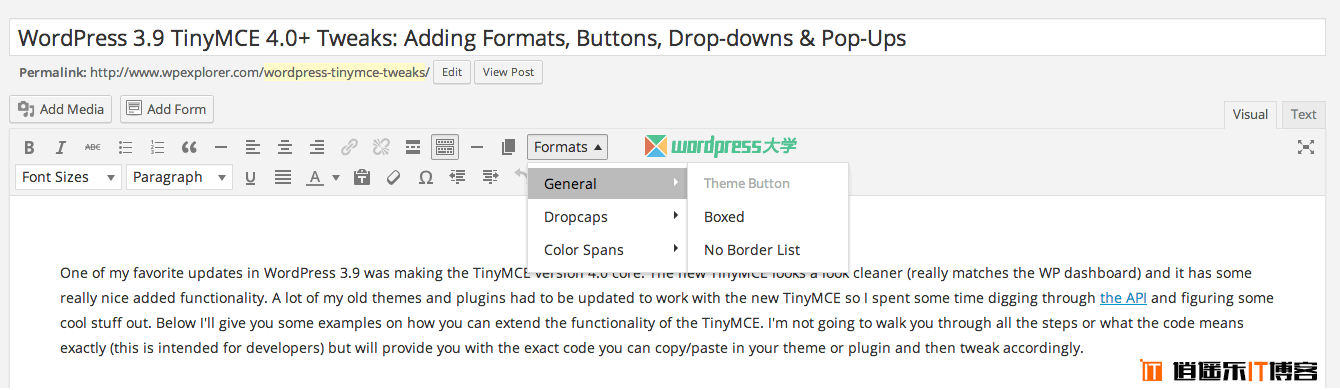
Task: Justify the text alignment
Action: tap(283, 177)
